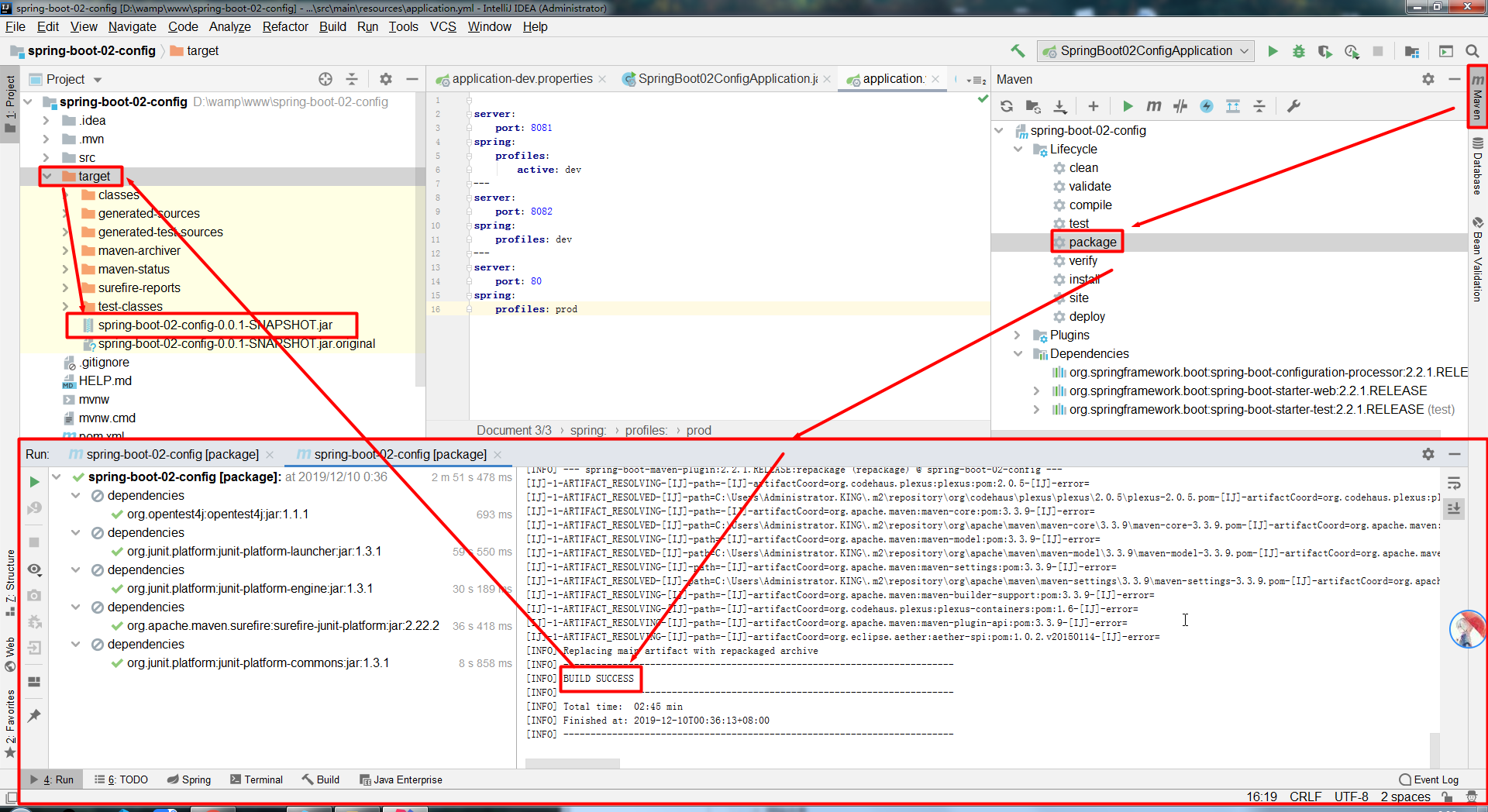Open the Navigate menu
The width and height of the screenshot is (1488, 812).
[133, 26]
